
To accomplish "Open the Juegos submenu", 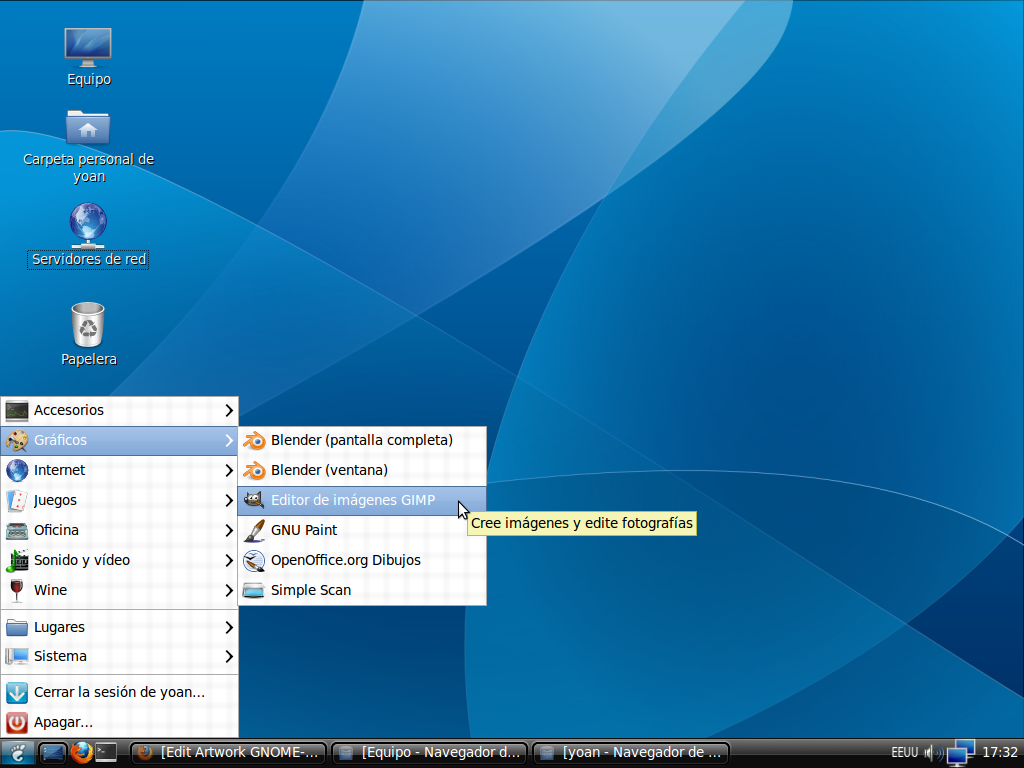I will 120,500.
